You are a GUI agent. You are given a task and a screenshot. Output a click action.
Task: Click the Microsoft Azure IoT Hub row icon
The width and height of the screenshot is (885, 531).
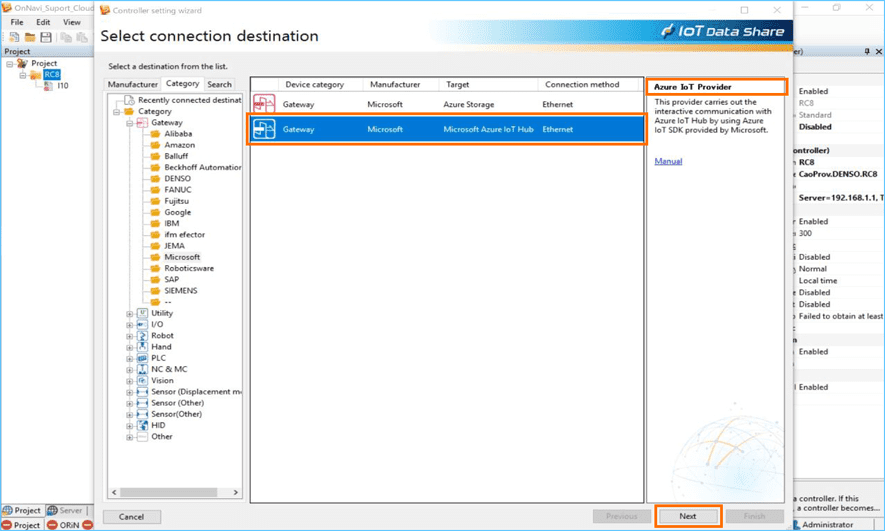tap(264, 129)
